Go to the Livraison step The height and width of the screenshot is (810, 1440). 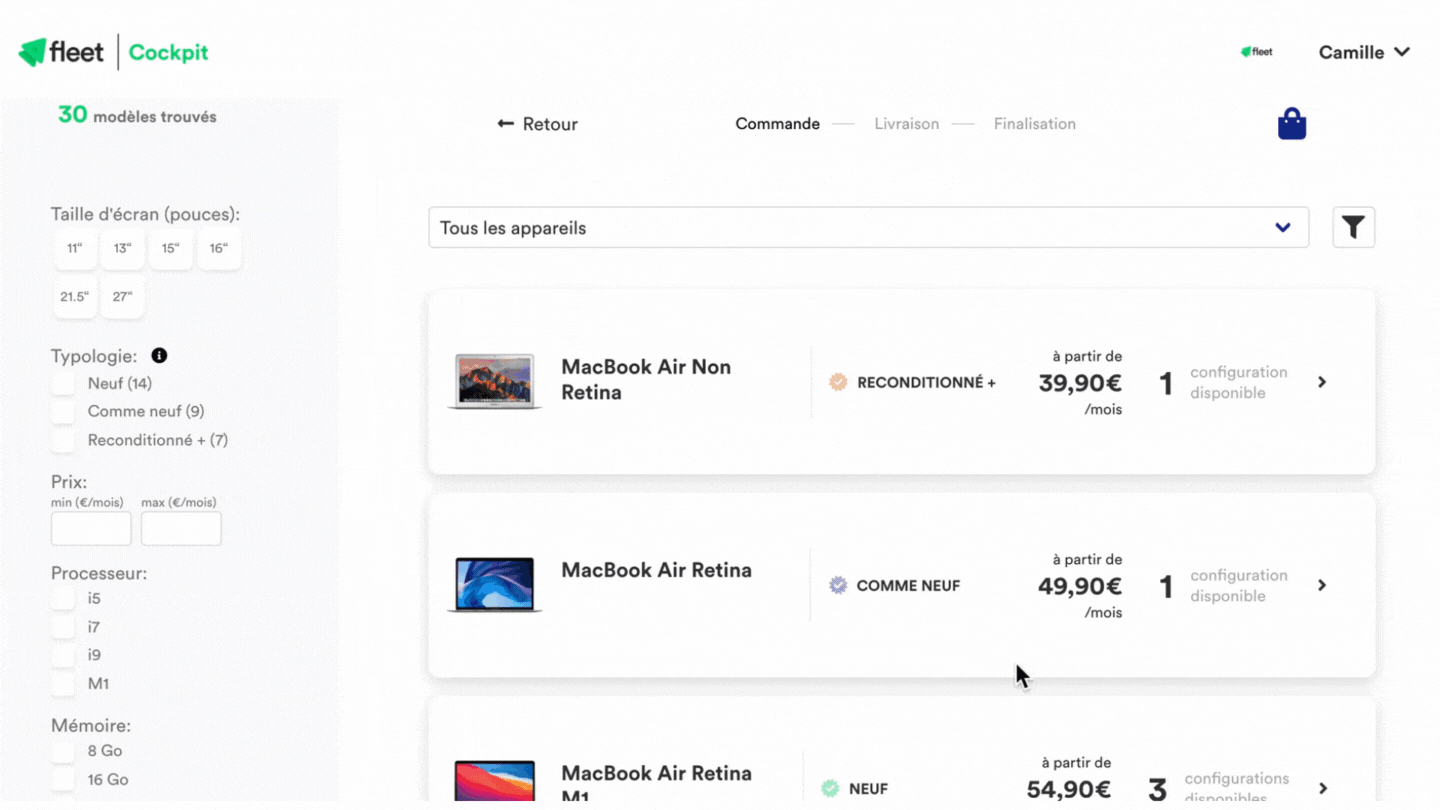(x=906, y=124)
